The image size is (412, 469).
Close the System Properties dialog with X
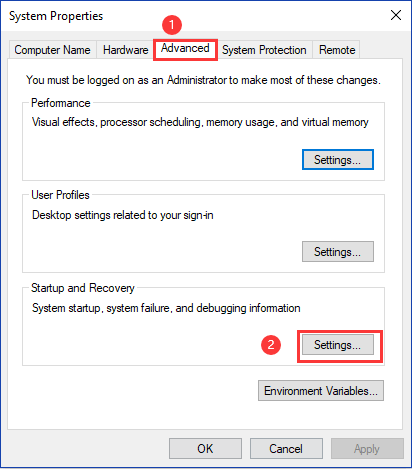(396, 15)
